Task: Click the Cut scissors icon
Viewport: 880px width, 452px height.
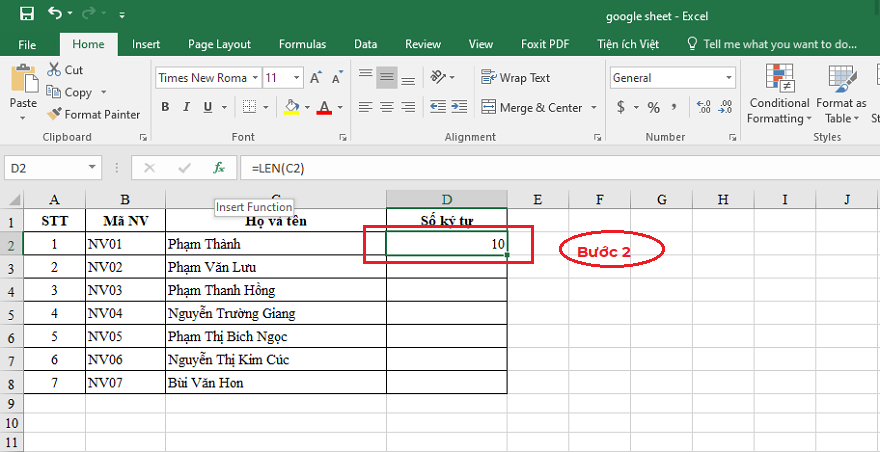Action: 54,70
